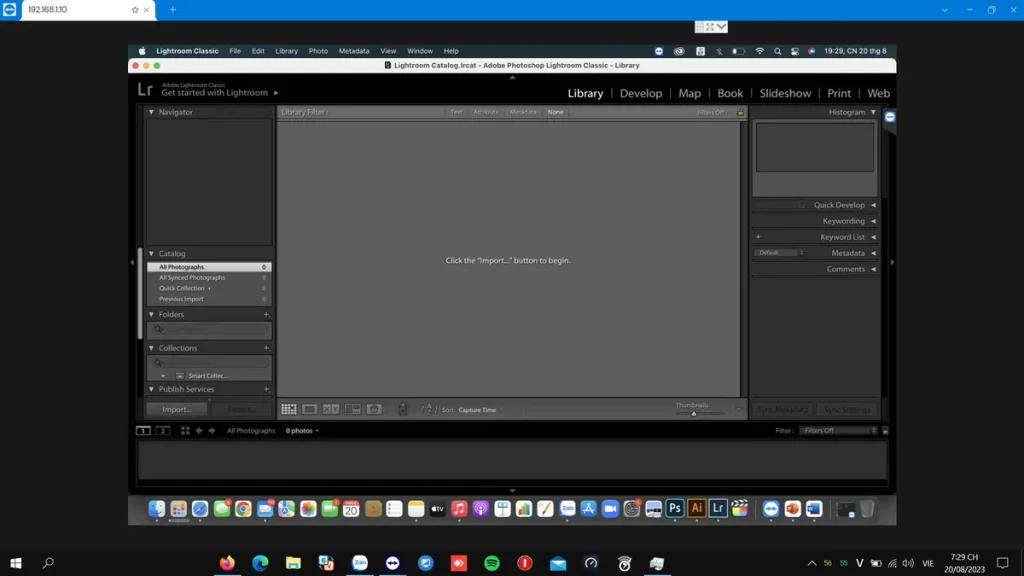Expand the Metadata panel
The image size is (1024, 576).
873,253
